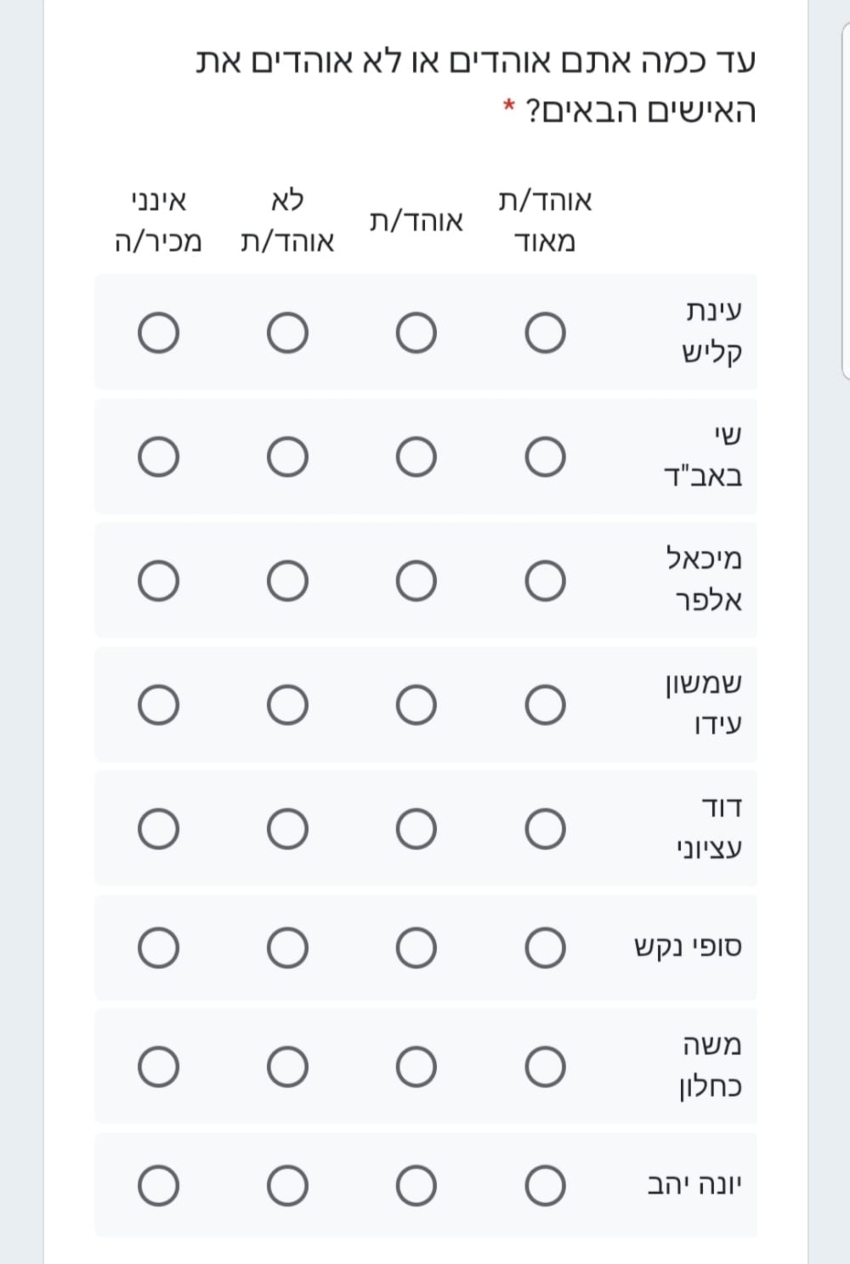Select 'אוהד/ת מאוד' for עינת קליש
Screen dimensions: 850x1264
click(545, 333)
